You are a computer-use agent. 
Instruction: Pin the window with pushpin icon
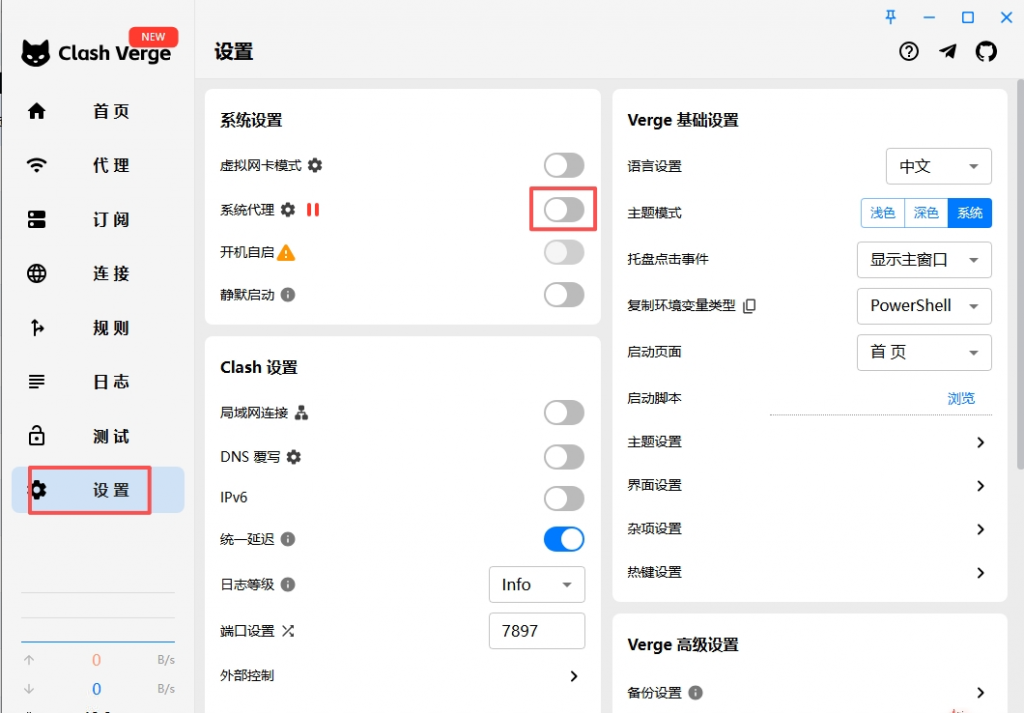(891, 17)
